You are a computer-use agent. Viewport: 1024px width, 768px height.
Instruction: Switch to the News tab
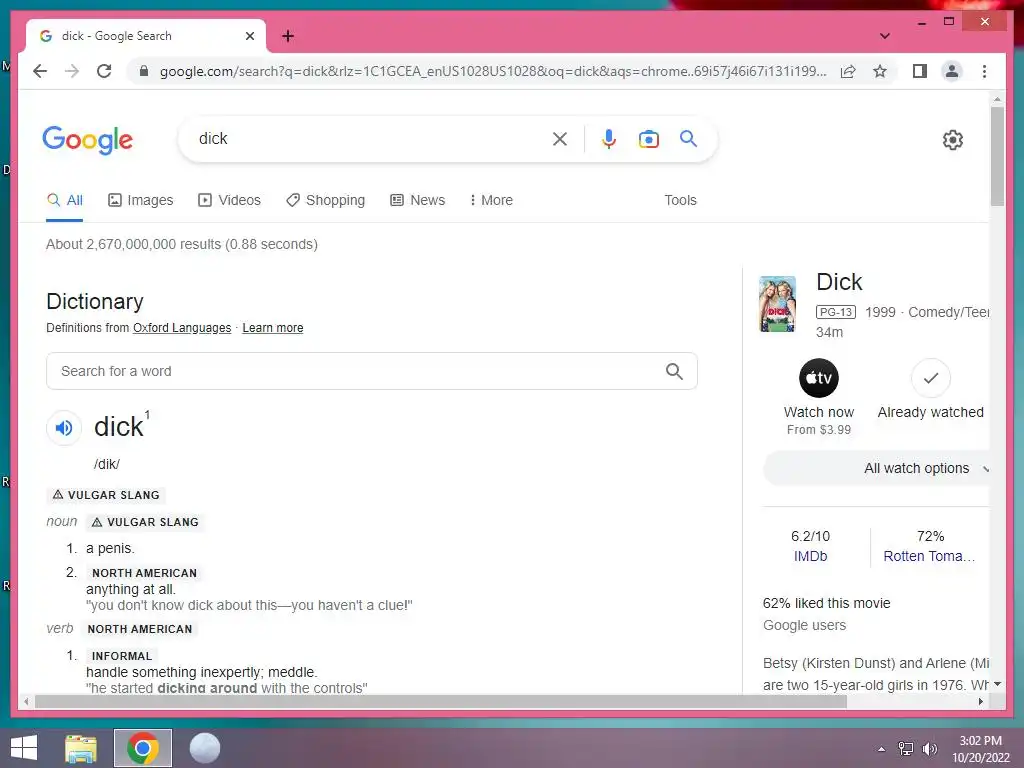(x=417, y=200)
